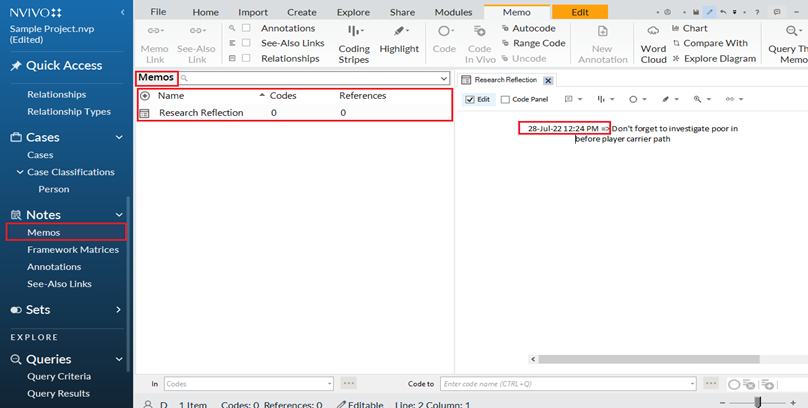The height and width of the screenshot is (408, 808).
Task: Click the uncode-from icon in quick coding bar
Action: click(x=750, y=384)
